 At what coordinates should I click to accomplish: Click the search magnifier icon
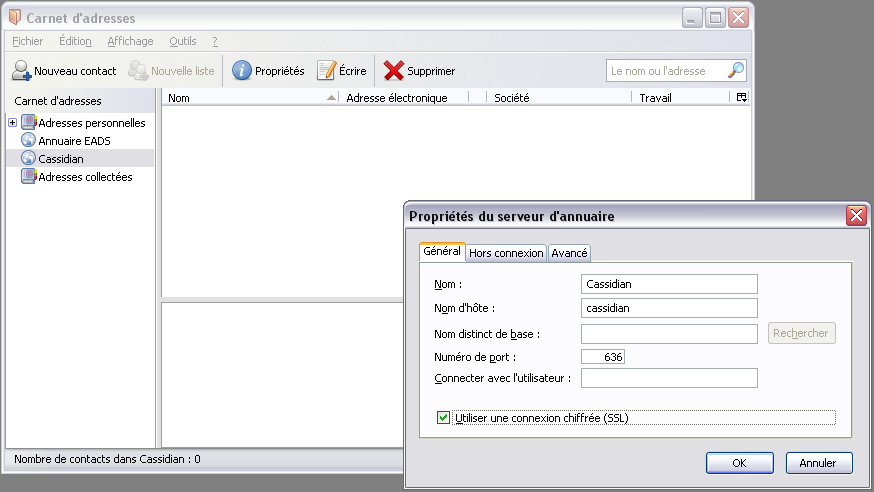click(x=735, y=71)
